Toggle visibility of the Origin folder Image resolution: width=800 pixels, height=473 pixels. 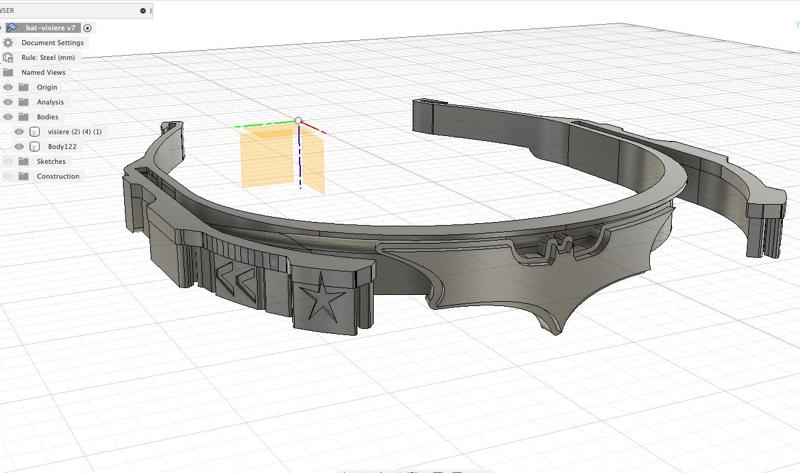coord(8,87)
